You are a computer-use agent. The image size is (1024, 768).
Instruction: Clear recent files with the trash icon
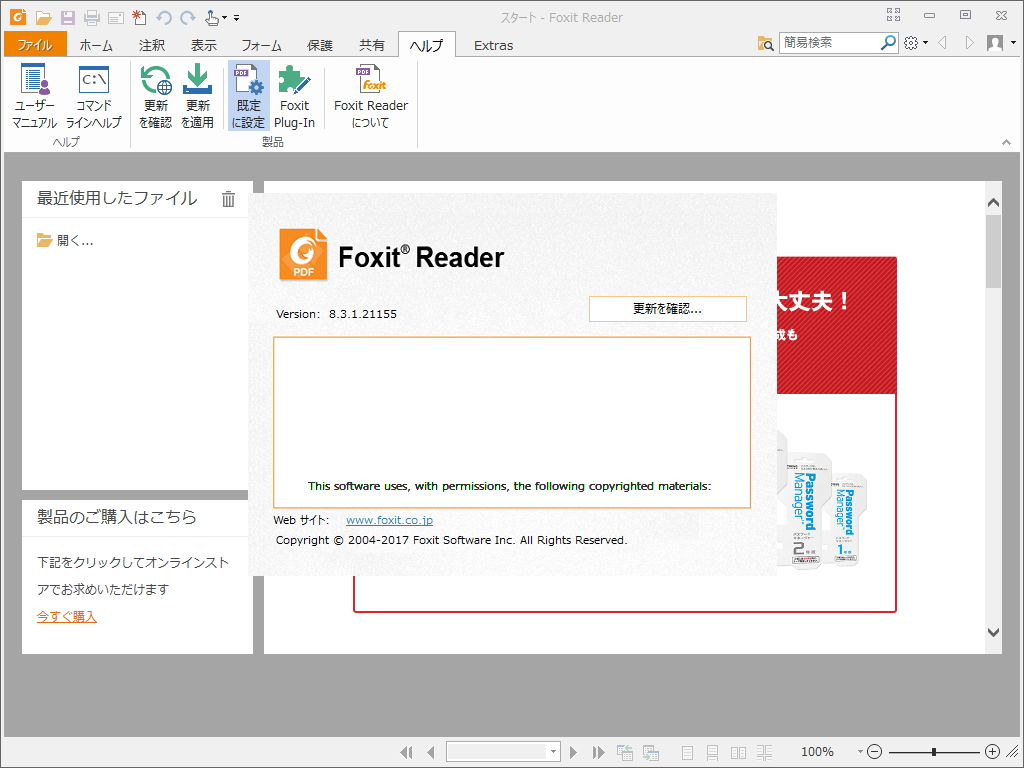[228, 199]
